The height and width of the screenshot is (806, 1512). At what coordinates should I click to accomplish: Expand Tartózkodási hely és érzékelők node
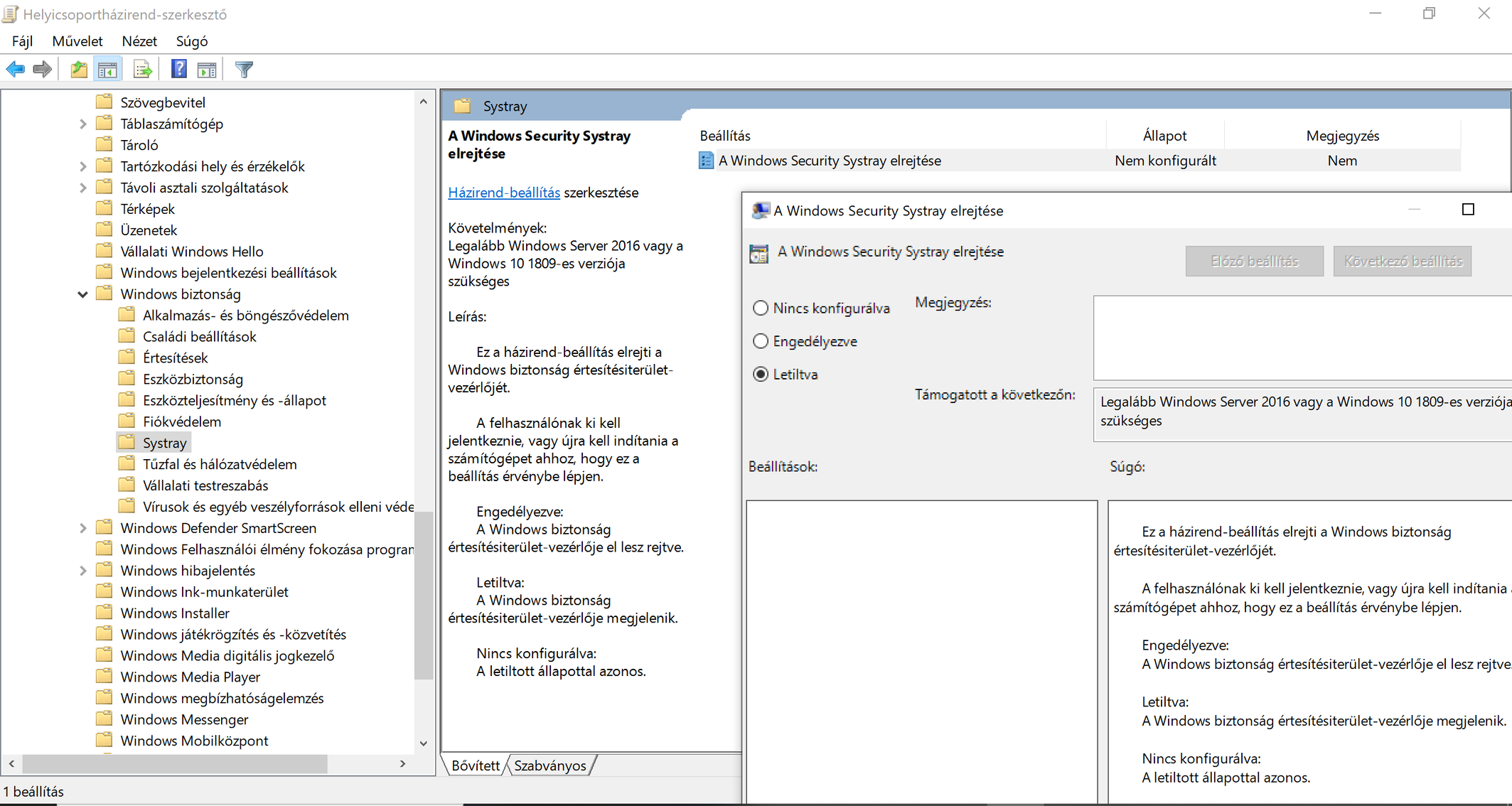click(82, 166)
